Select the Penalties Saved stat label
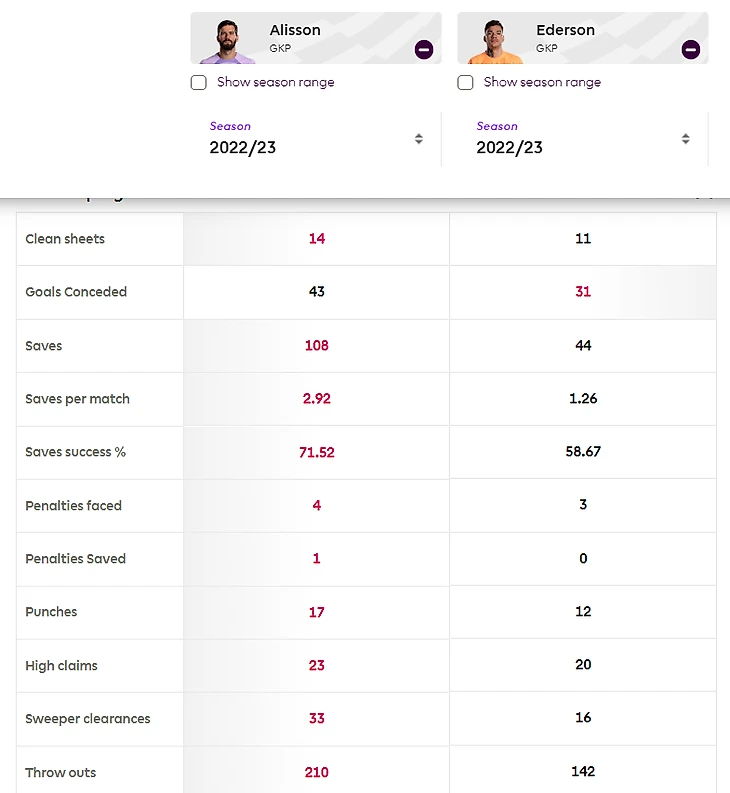The image size is (730, 793). click(x=75, y=559)
